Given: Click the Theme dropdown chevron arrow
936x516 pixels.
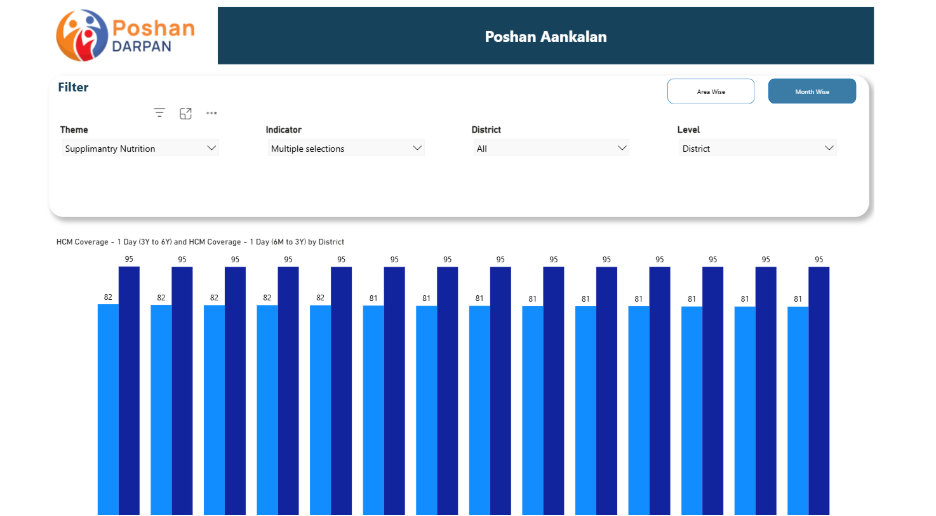Looking at the screenshot, I should [211, 148].
